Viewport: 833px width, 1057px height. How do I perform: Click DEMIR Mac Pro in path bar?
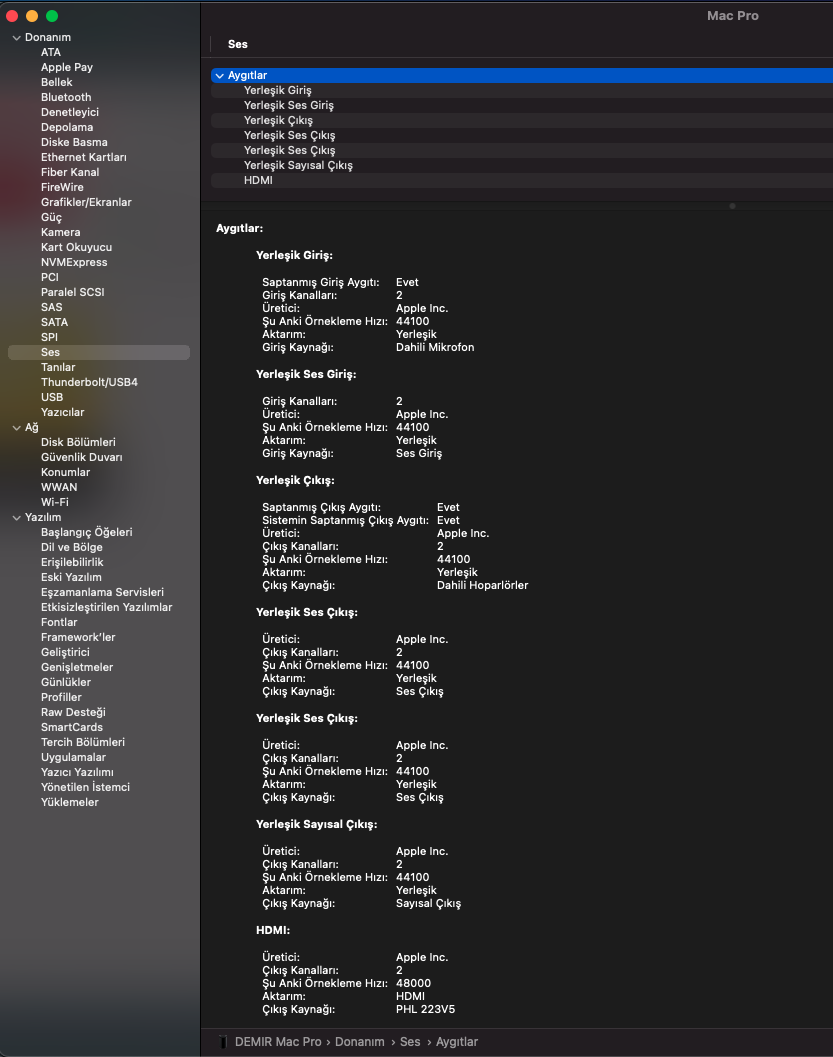point(278,1041)
